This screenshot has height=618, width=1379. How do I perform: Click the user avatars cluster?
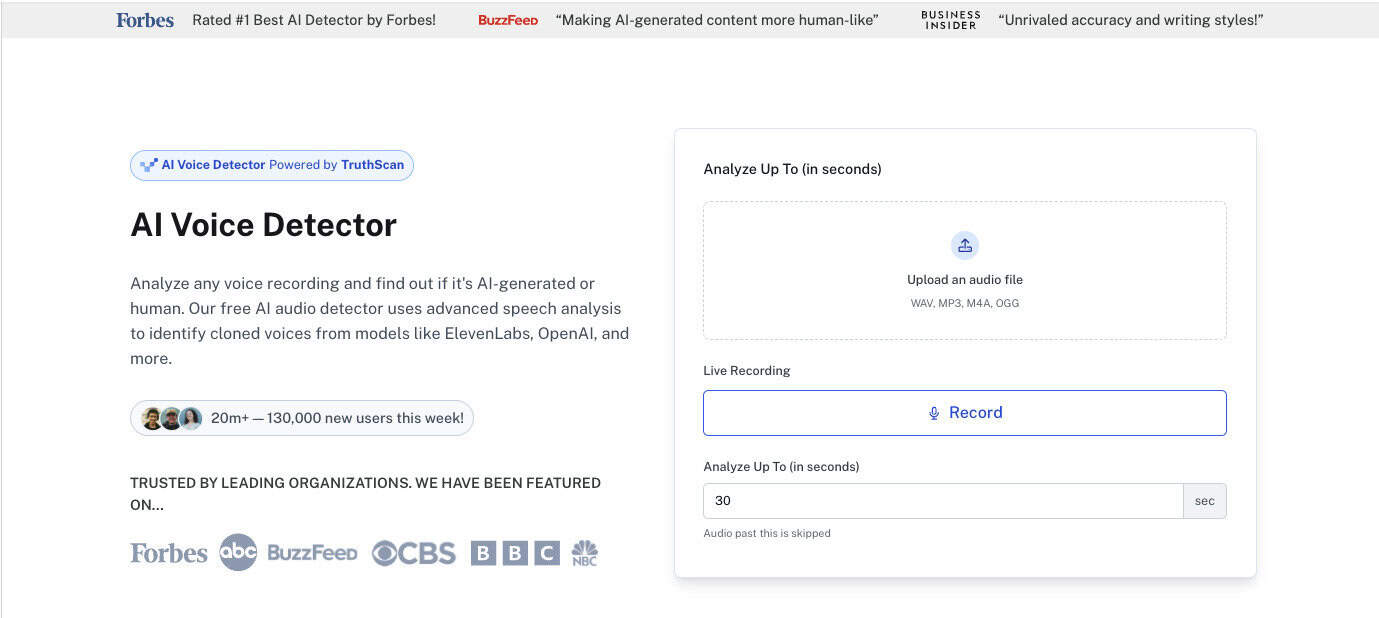[172, 418]
